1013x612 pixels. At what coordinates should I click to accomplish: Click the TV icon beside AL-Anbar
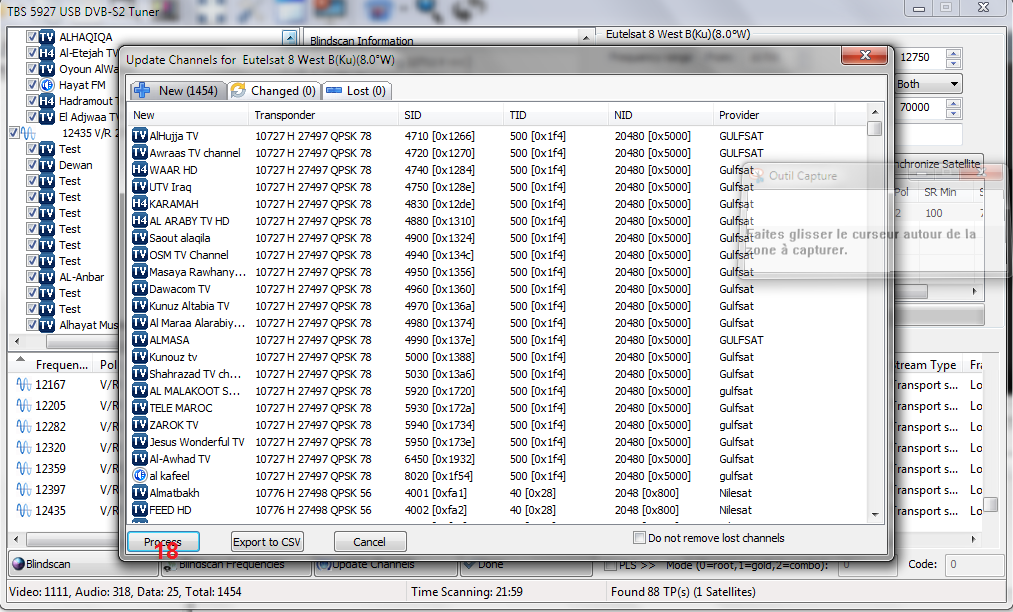(x=47, y=277)
